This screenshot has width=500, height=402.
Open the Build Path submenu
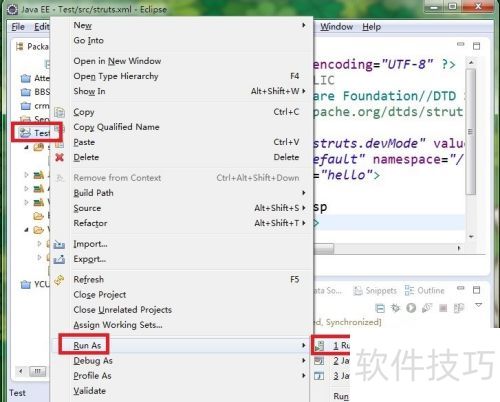pos(182,193)
